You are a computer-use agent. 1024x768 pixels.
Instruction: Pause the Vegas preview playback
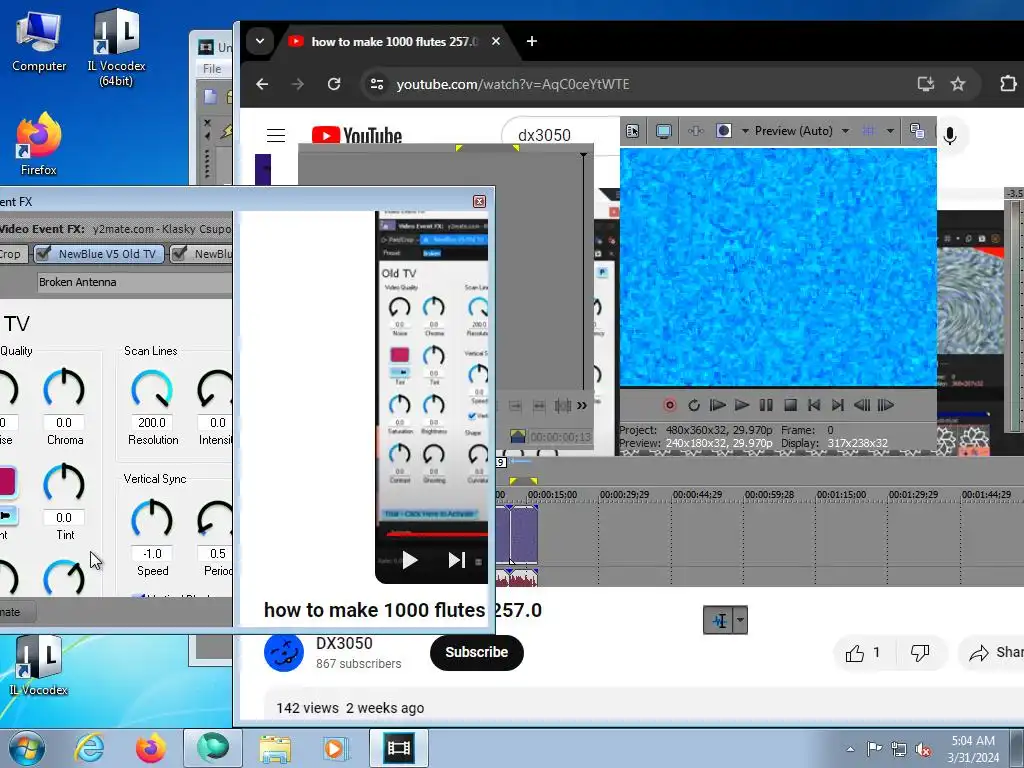pos(766,405)
